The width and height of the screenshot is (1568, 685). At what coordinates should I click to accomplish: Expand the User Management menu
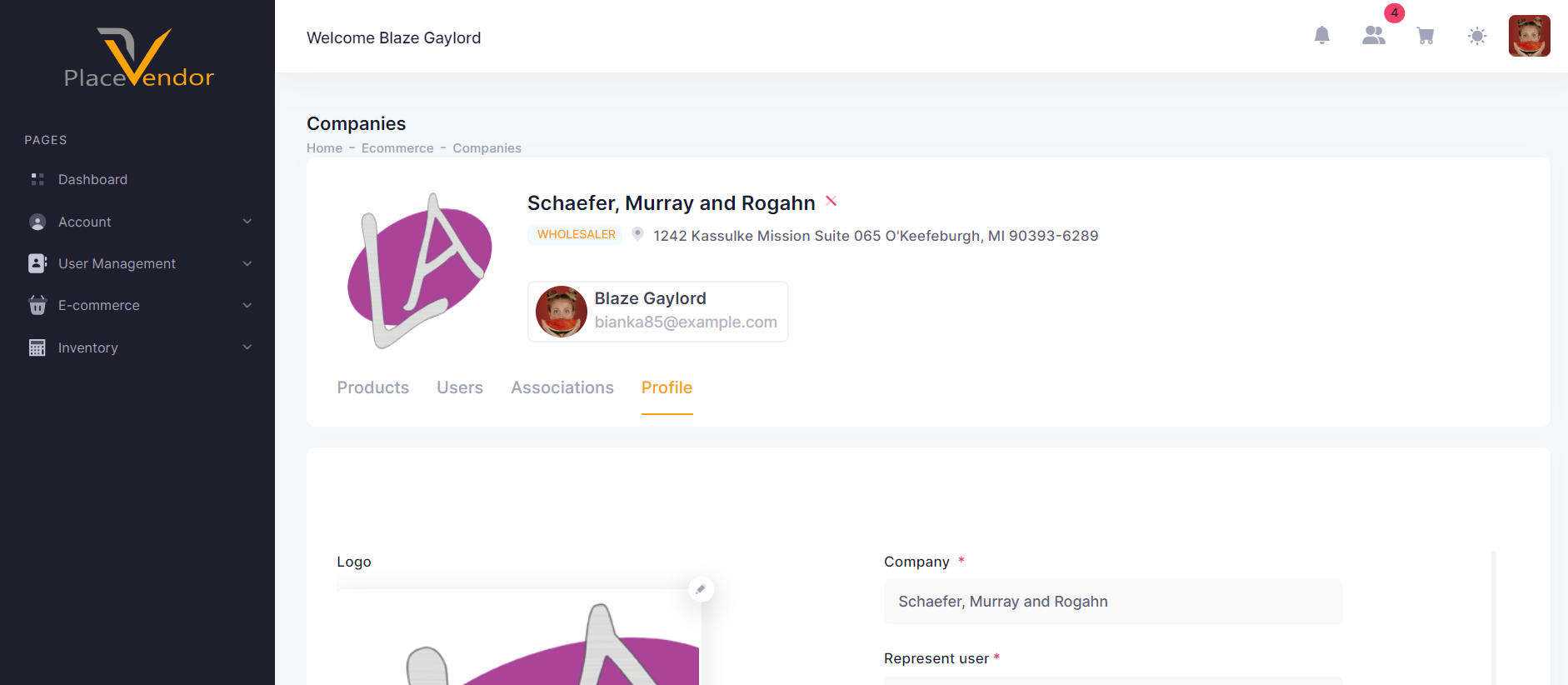(x=137, y=263)
